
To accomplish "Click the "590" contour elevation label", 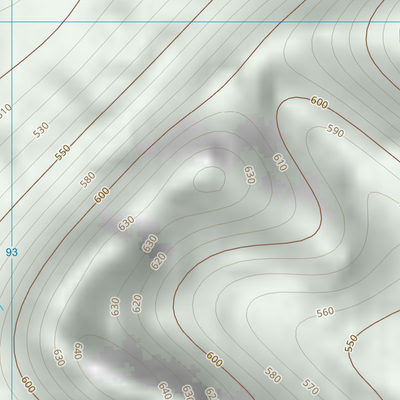I will [x=335, y=131].
